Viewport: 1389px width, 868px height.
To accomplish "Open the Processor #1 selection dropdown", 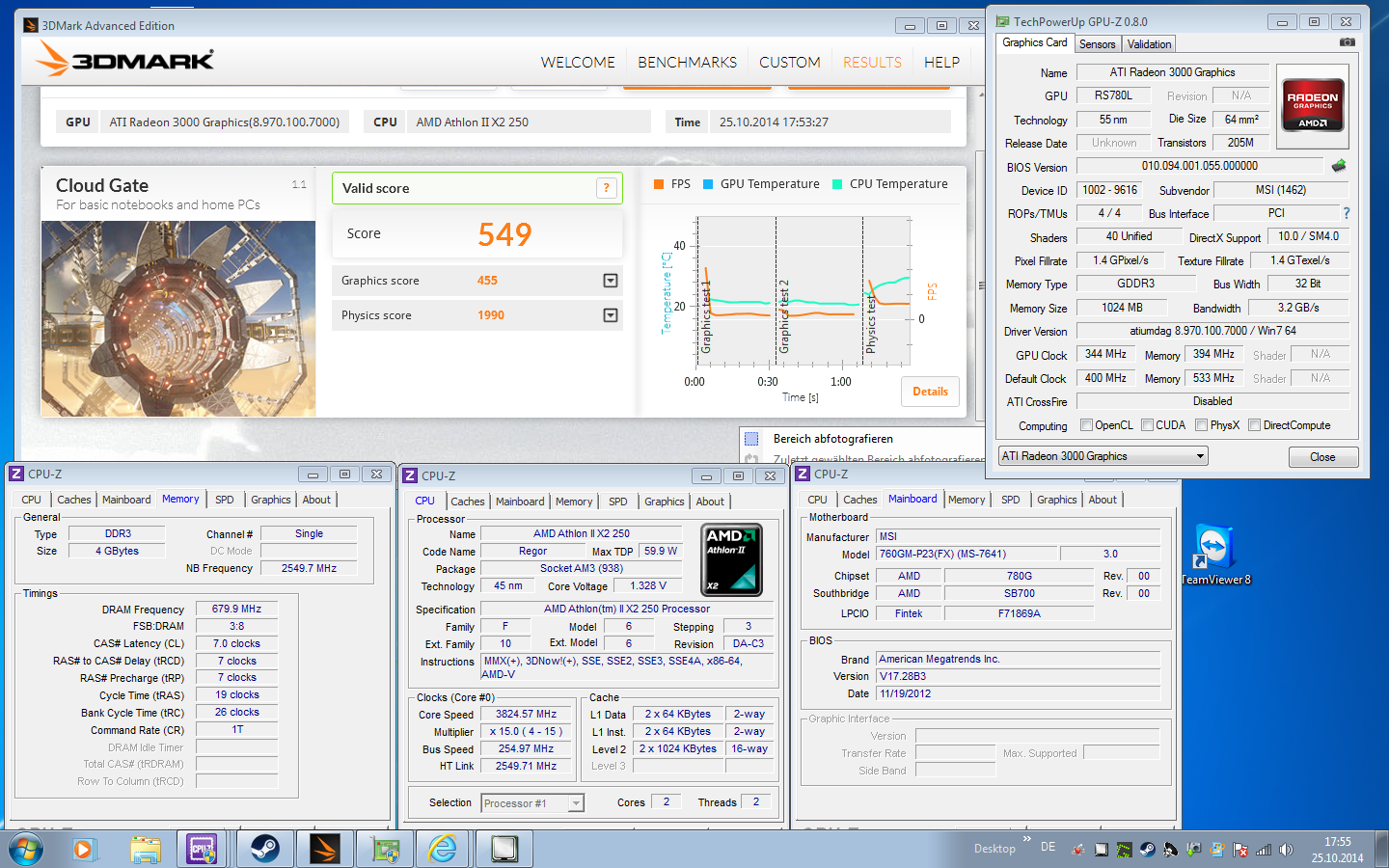I will (x=532, y=803).
